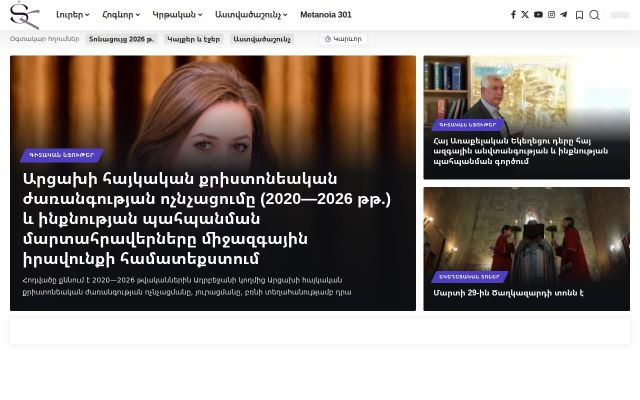Open the site logo home link
640x400 pixels.
pos(25,15)
